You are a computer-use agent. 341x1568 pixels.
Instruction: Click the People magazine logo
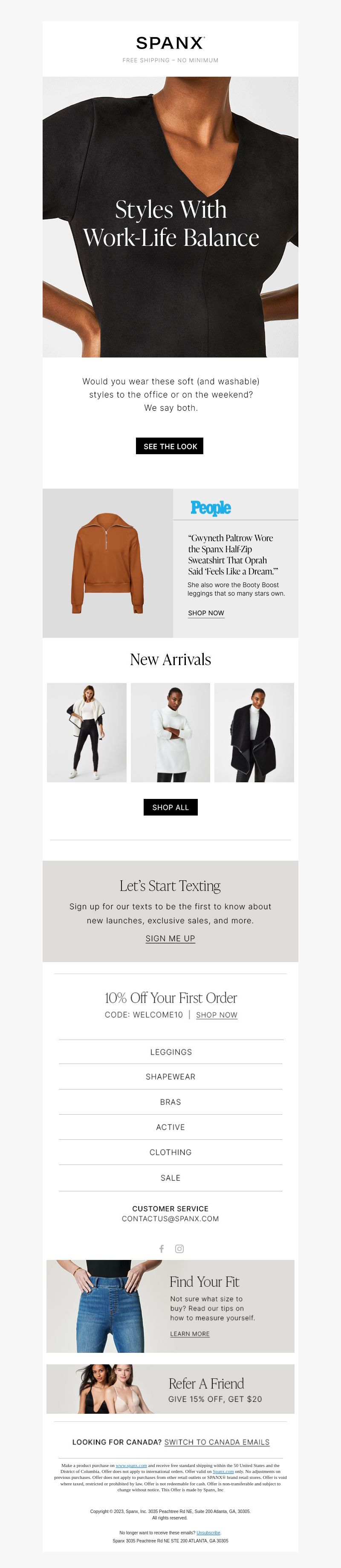coord(211,507)
